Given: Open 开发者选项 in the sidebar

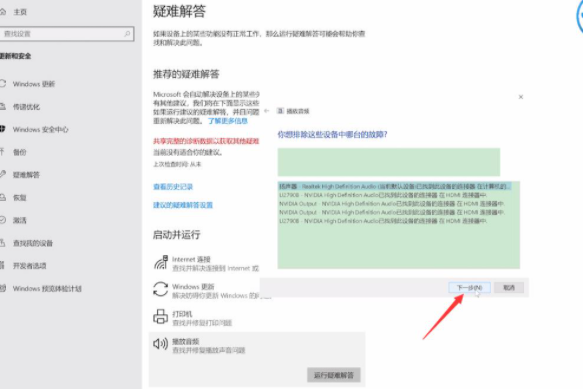Looking at the screenshot, I should [29, 266].
